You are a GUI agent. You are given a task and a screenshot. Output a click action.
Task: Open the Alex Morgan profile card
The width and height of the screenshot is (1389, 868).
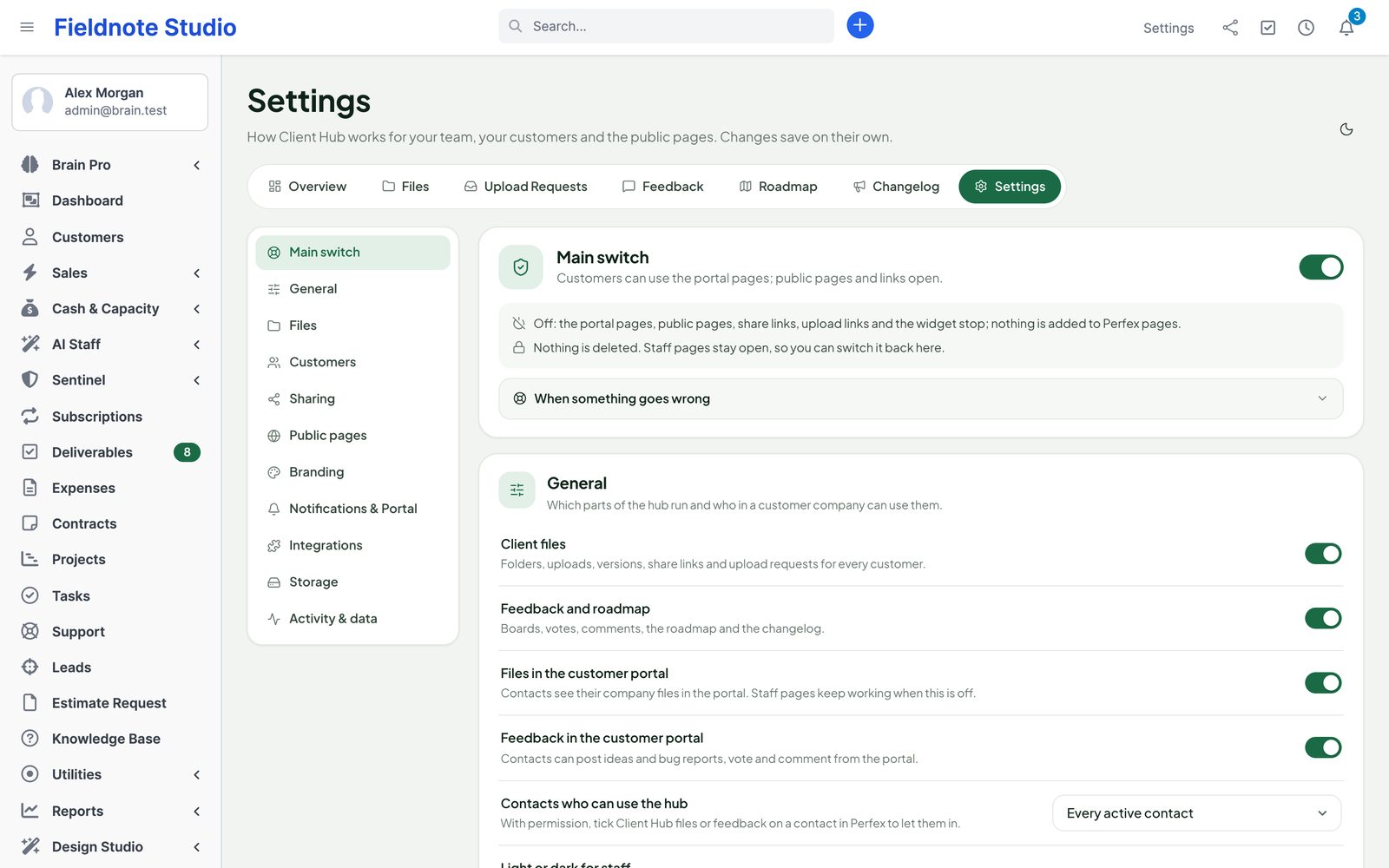110,102
